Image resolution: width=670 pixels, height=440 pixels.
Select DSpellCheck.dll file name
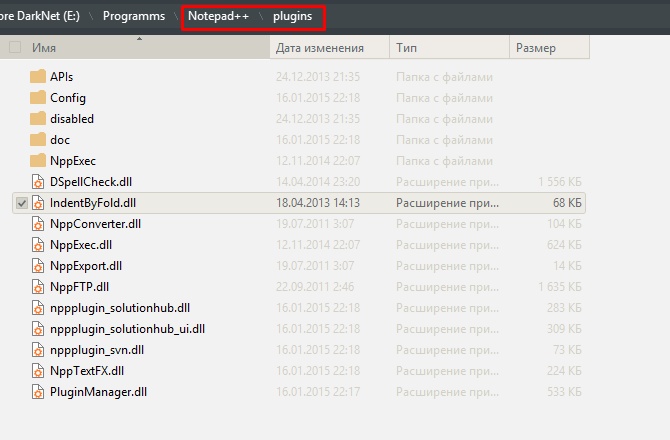pyautogui.click(x=91, y=182)
